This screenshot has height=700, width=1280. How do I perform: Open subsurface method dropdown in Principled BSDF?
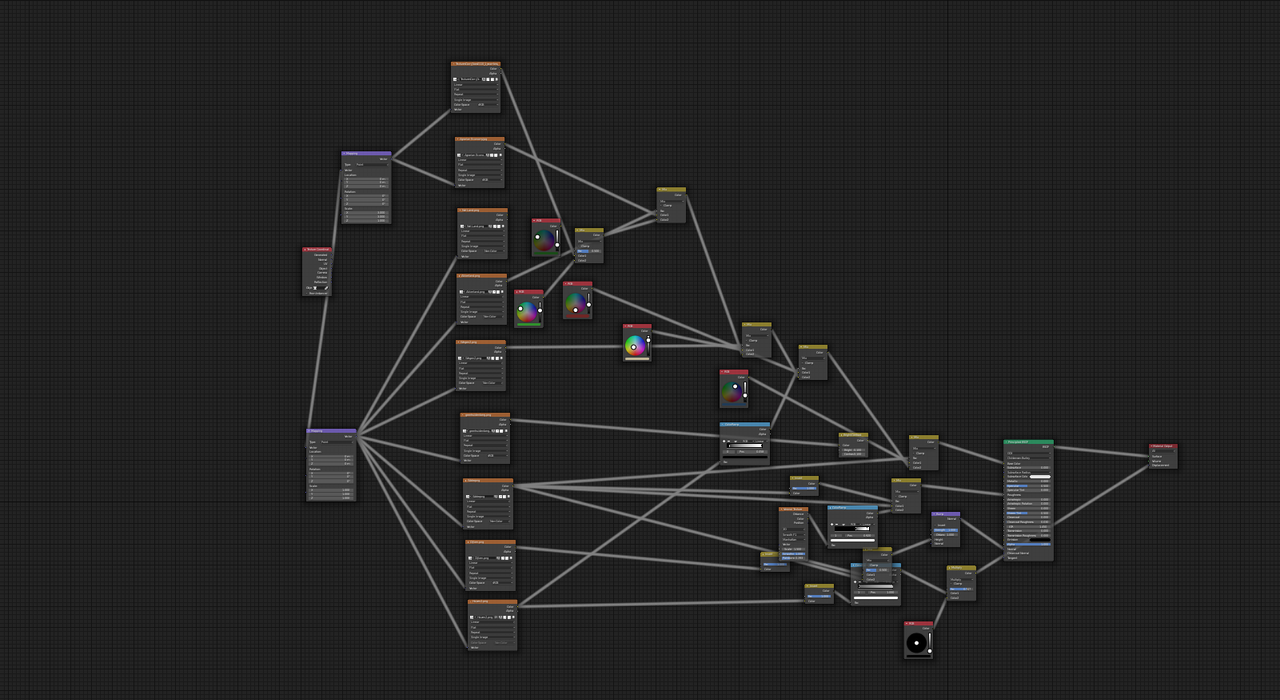click(1029, 458)
